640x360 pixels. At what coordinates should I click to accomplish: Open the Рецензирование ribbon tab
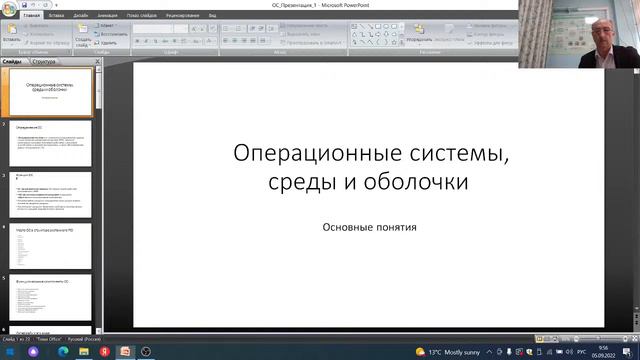pyautogui.click(x=182, y=16)
